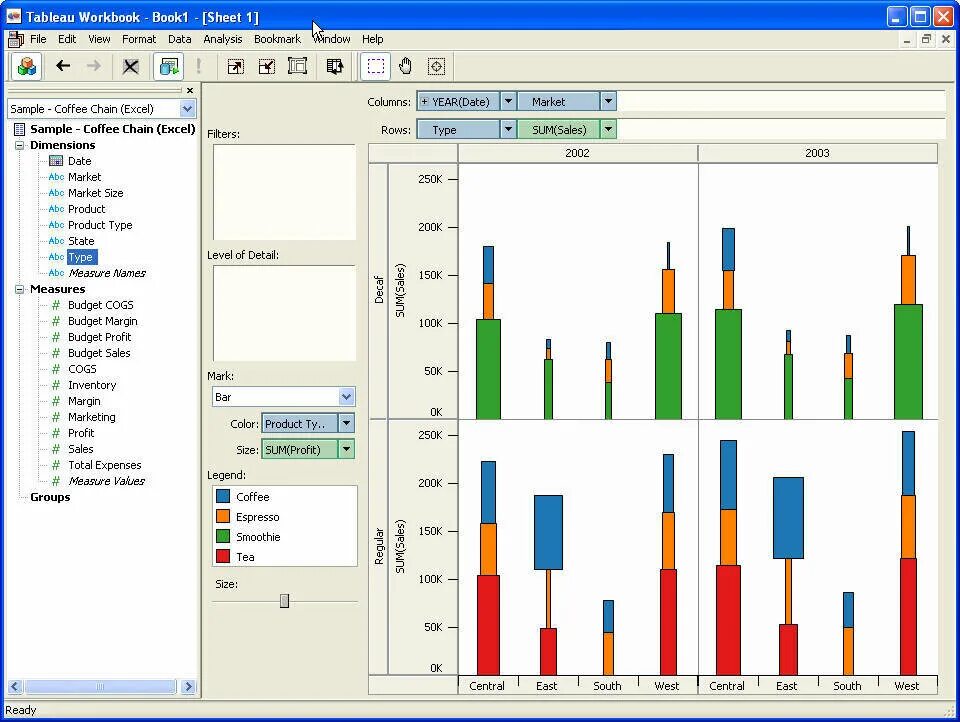Click the back arrow undo icon
This screenshot has width=960, height=722.
pos(62,66)
